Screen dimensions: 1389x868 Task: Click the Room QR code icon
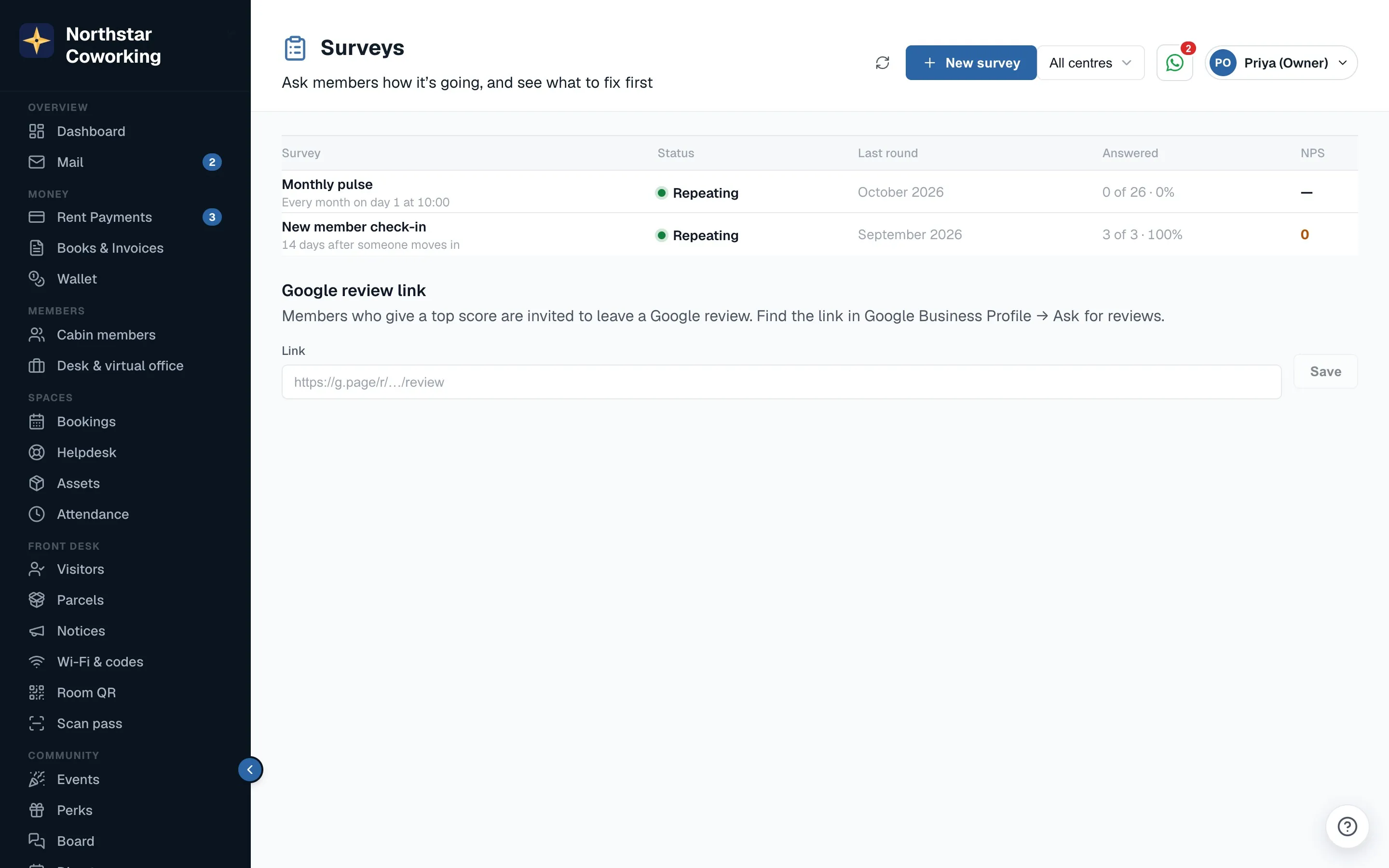[37, 693]
